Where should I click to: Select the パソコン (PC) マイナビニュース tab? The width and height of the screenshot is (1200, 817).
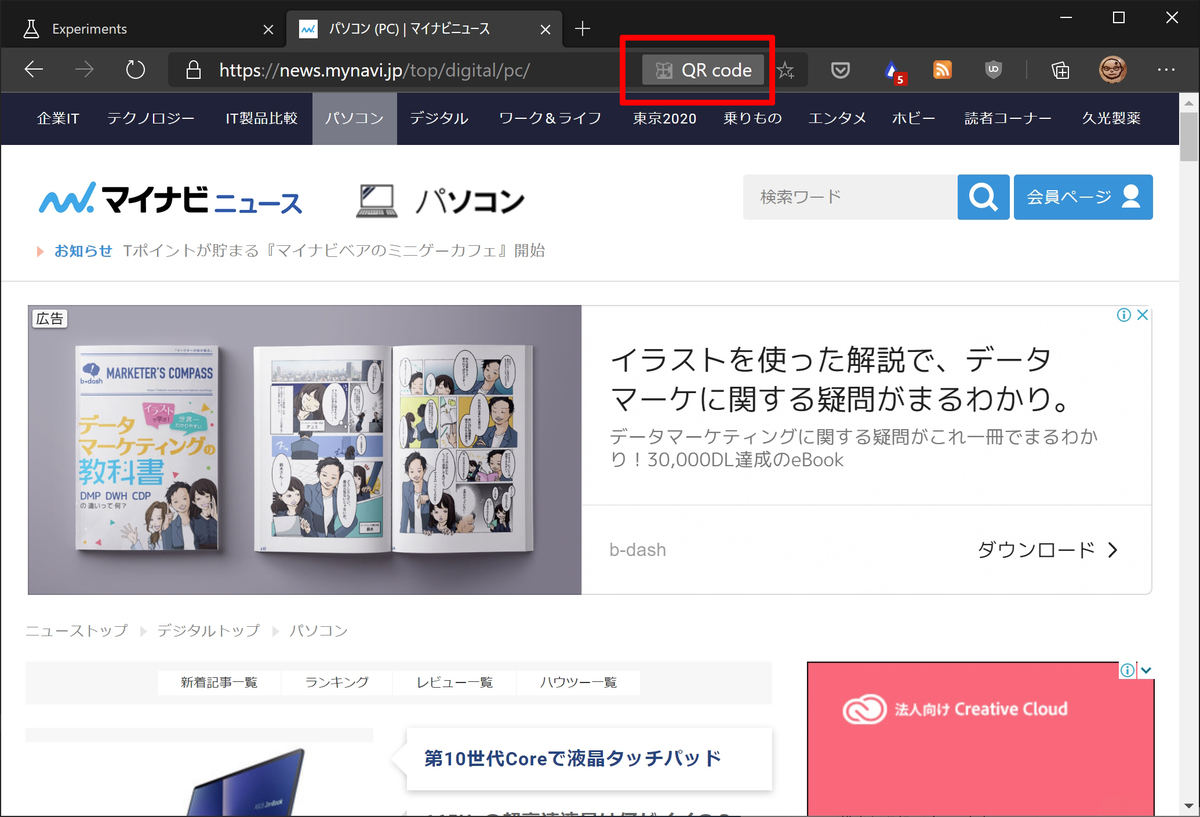tap(424, 29)
